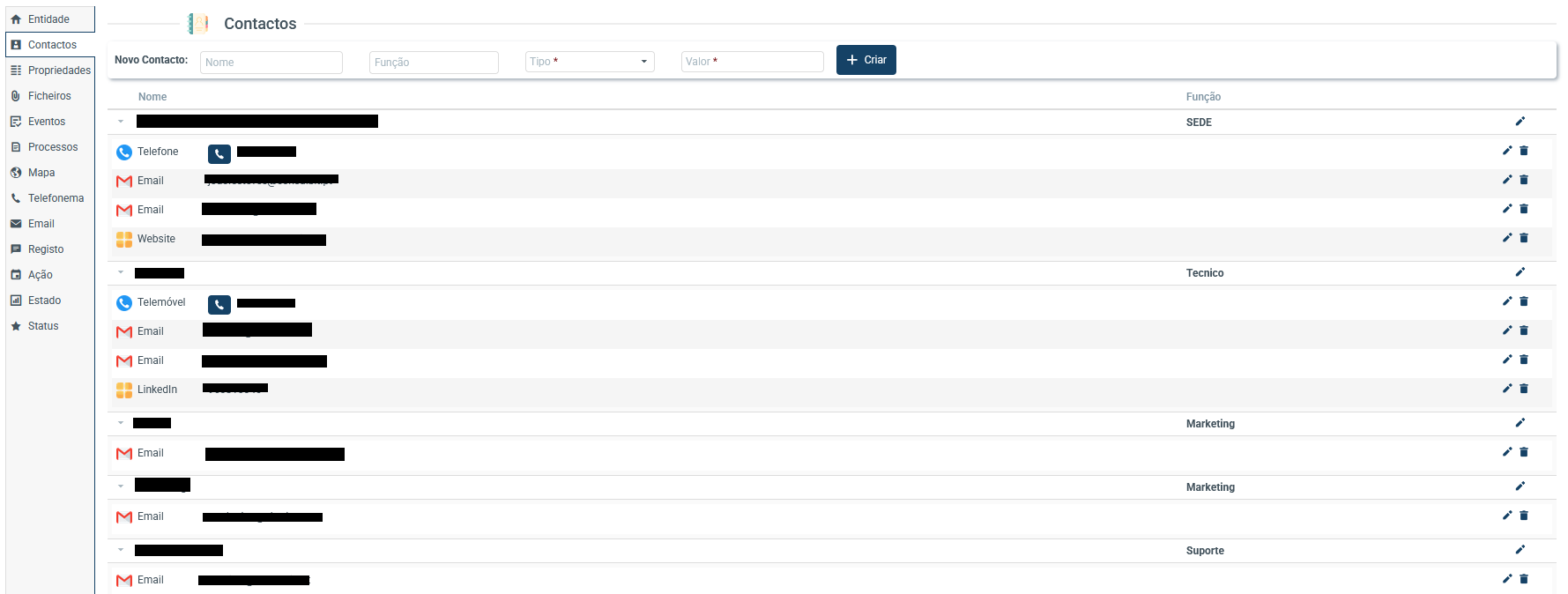Screen dimensions: 1568x594
Task: Click call button next to Telemóvel number
Action: pos(219,304)
